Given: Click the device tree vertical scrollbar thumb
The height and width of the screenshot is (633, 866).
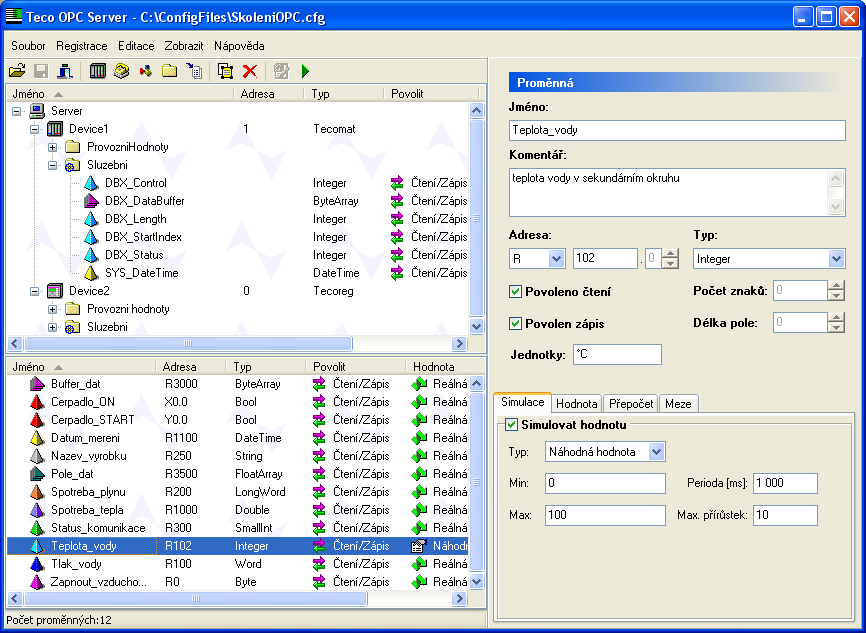Looking at the screenshot, I should pyautogui.click(x=477, y=218).
